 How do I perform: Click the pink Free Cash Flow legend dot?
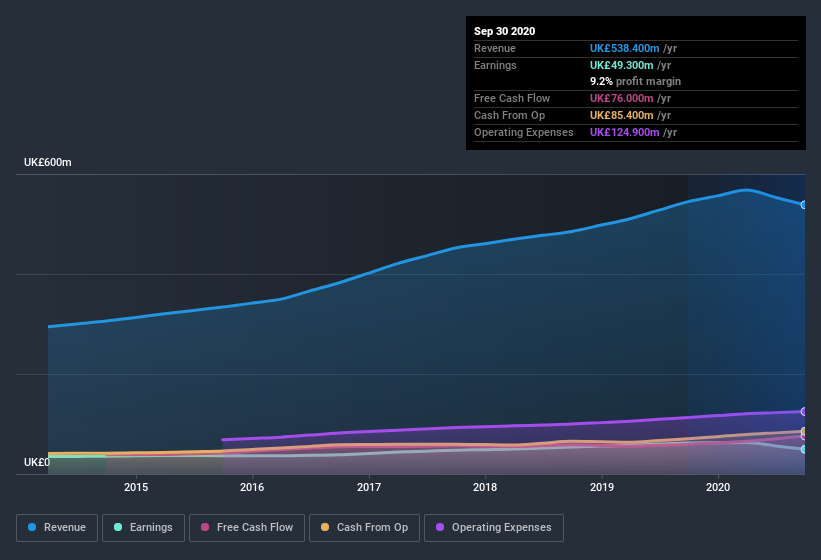click(x=205, y=527)
